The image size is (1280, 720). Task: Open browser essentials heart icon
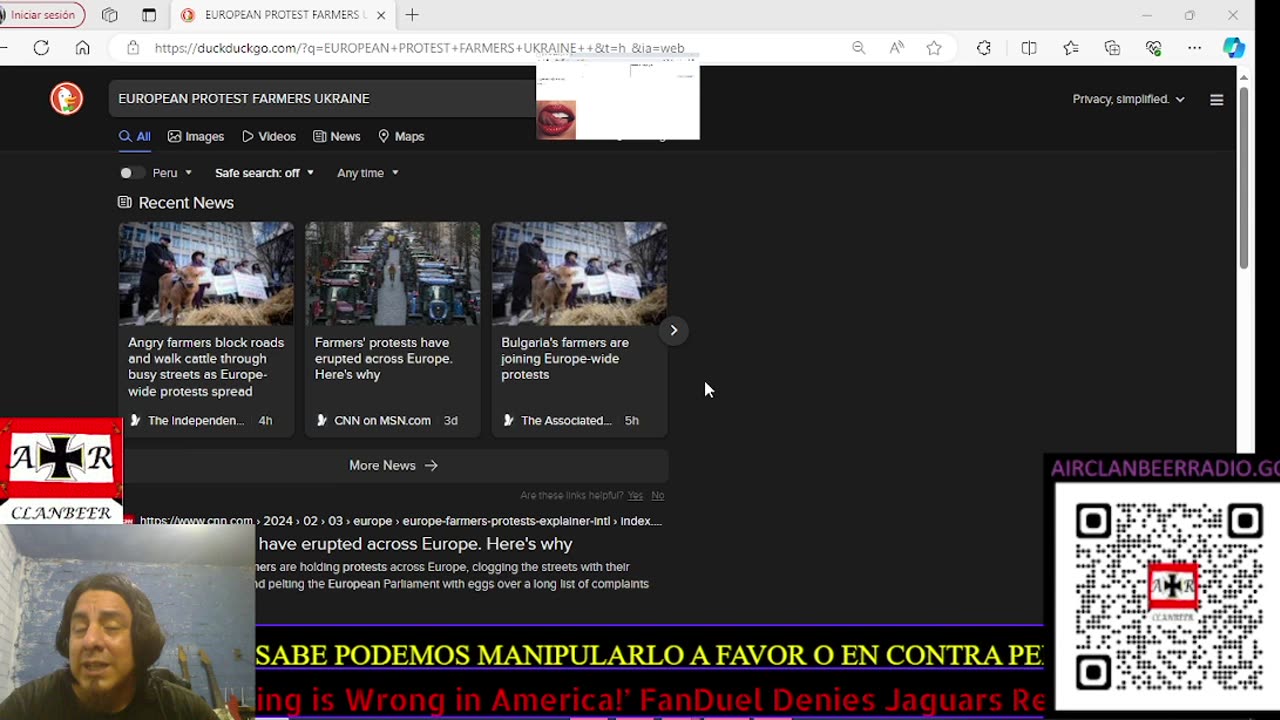pos(1153,47)
